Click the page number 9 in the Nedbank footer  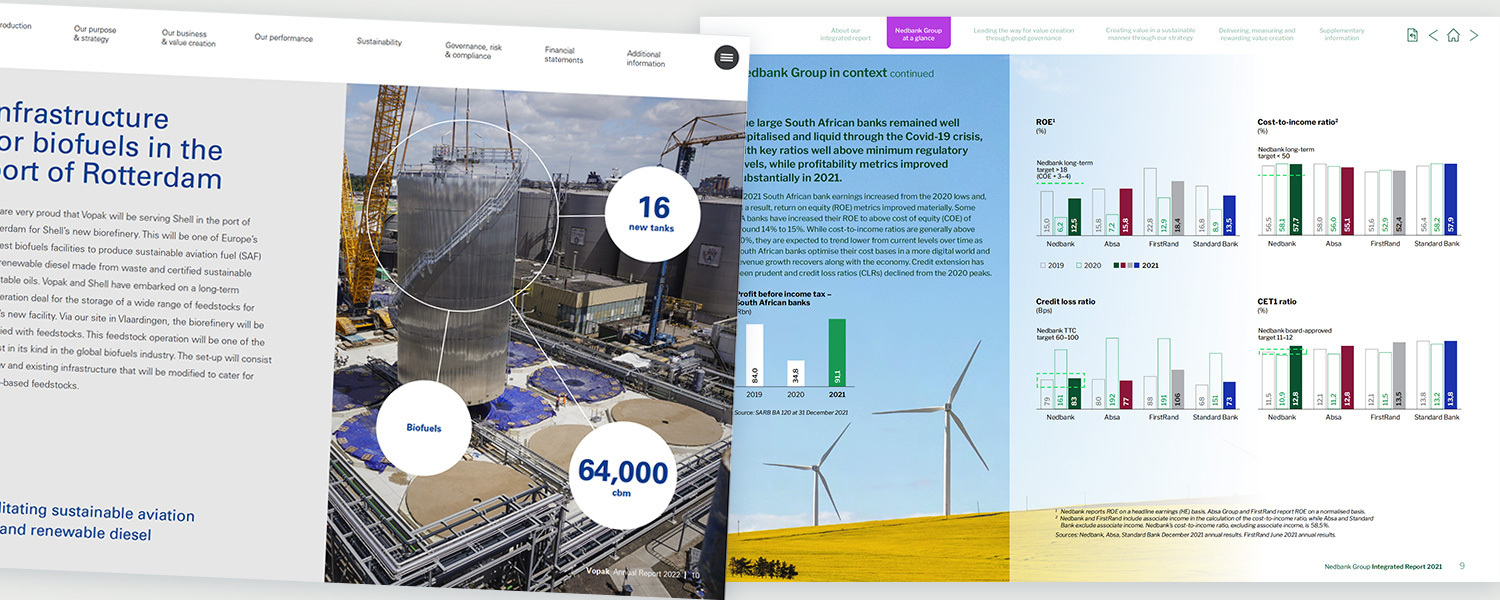(x=1462, y=567)
